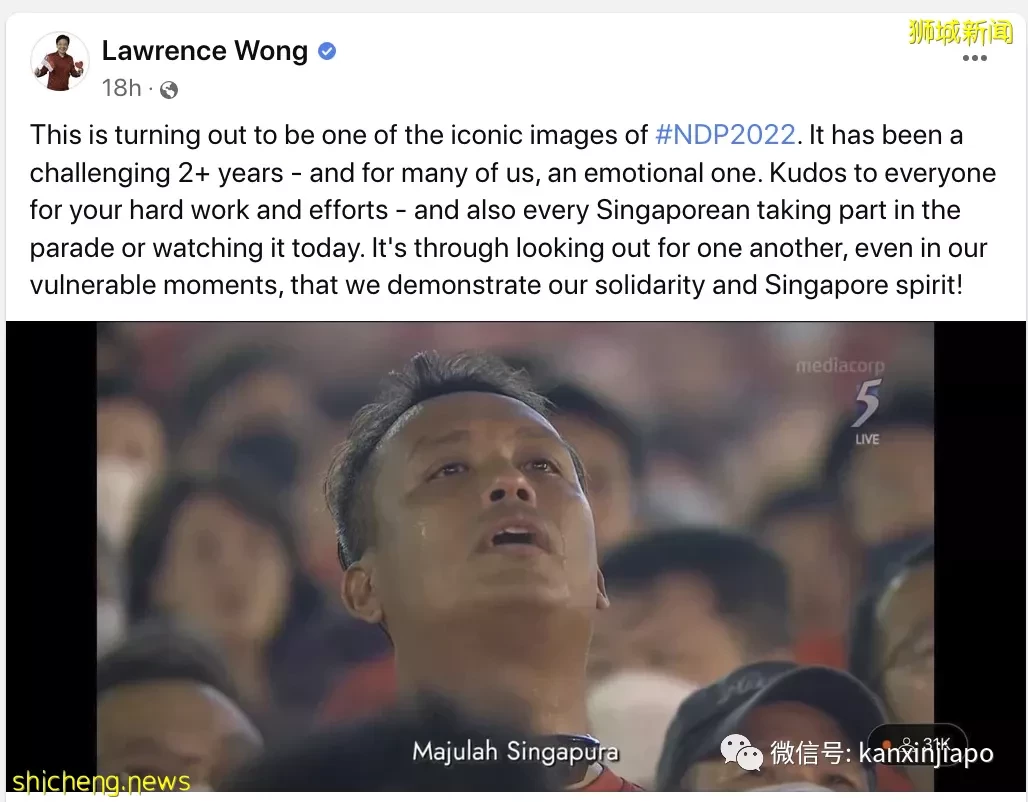Click the LIVE indicator under the 5 logo

point(867,439)
